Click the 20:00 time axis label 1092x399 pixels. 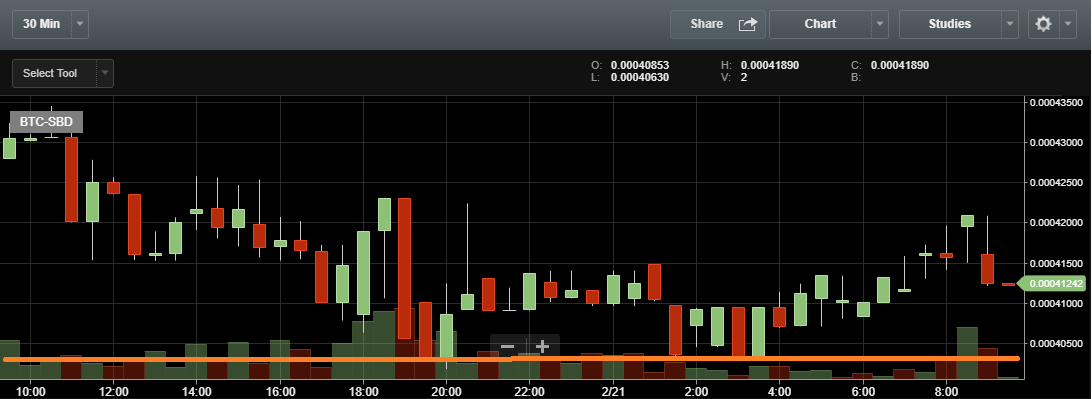pyautogui.click(x=447, y=391)
